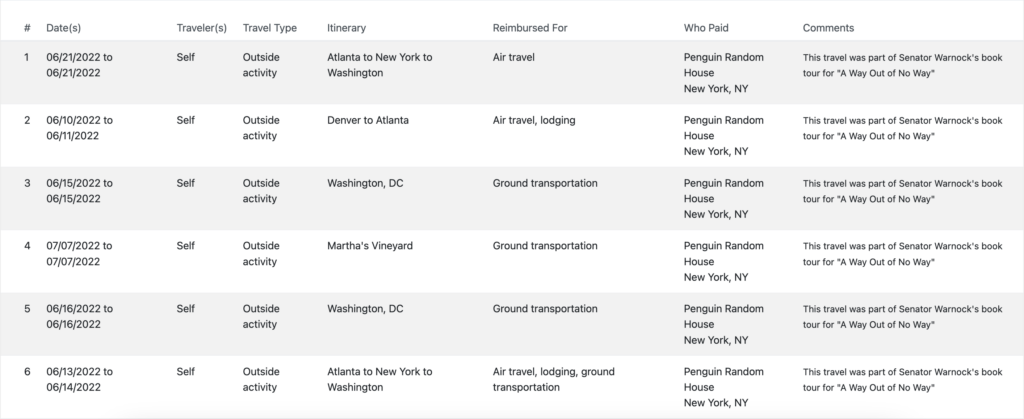Click the Date(s) column header

63,28
